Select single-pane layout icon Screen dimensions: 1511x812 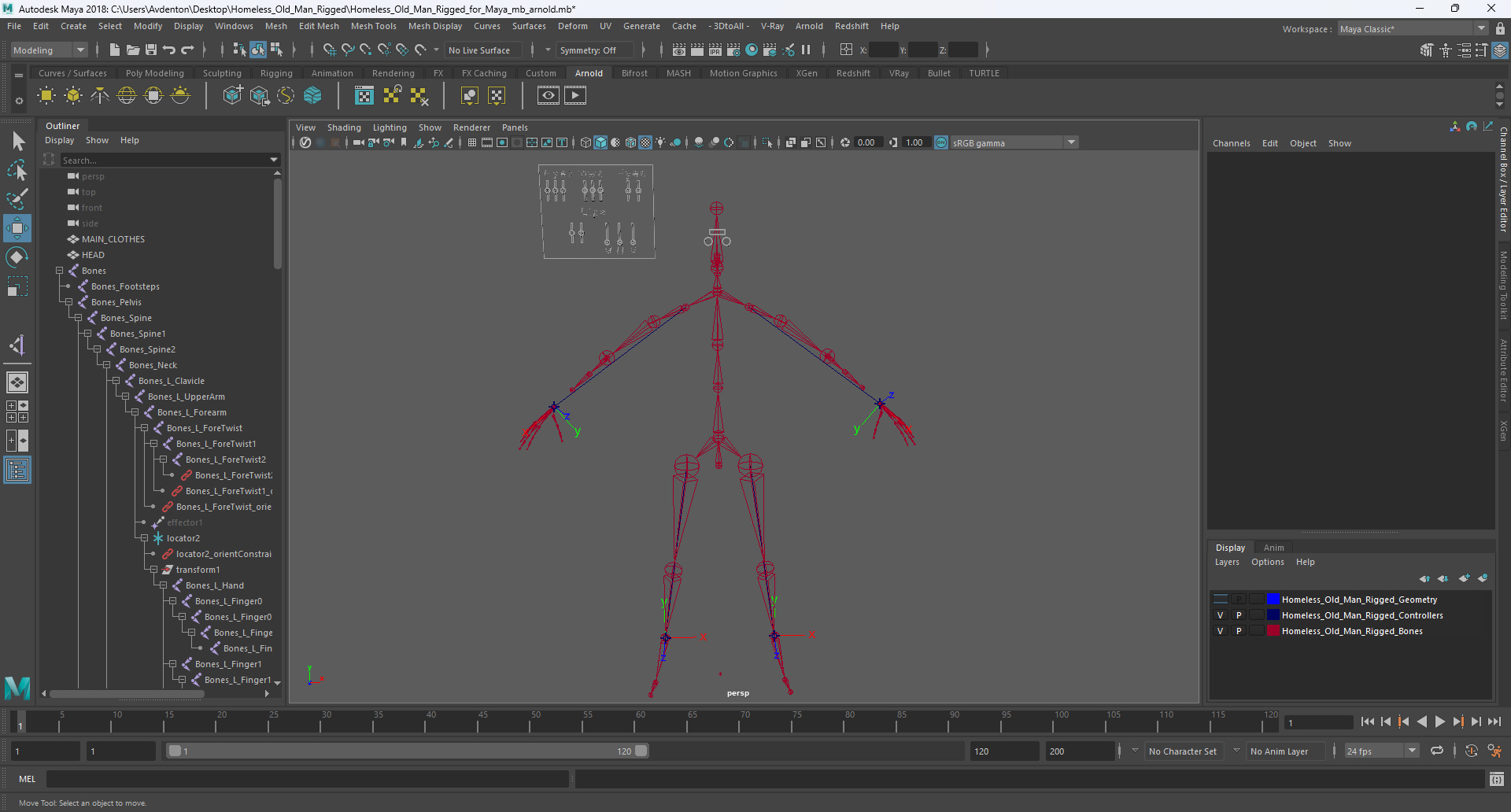pyautogui.click(x=17, y=382)
